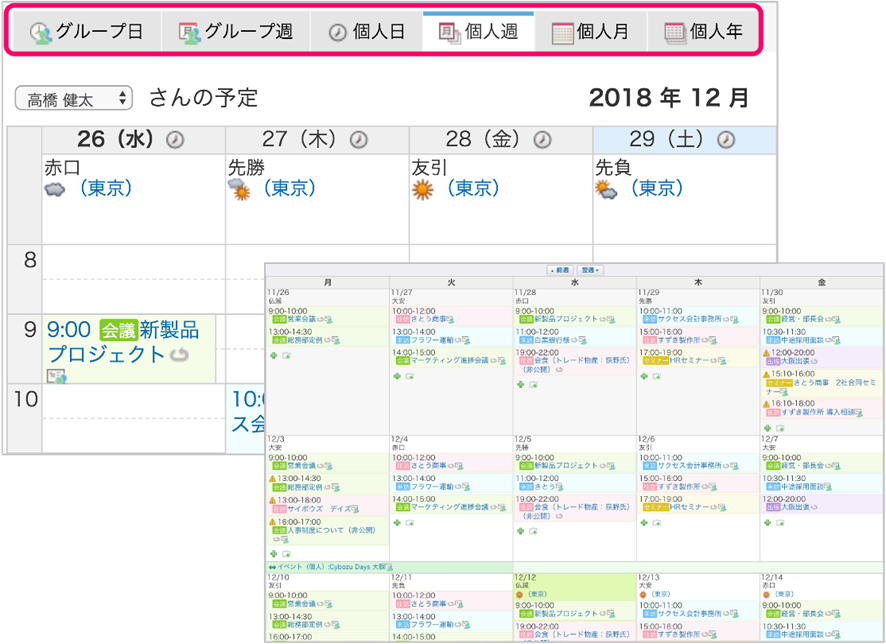Click the attendee icon below 9:00 新製品プロジェクト
Image resolution: width=886 pixels, height=644 pixels.
point(56,376)
